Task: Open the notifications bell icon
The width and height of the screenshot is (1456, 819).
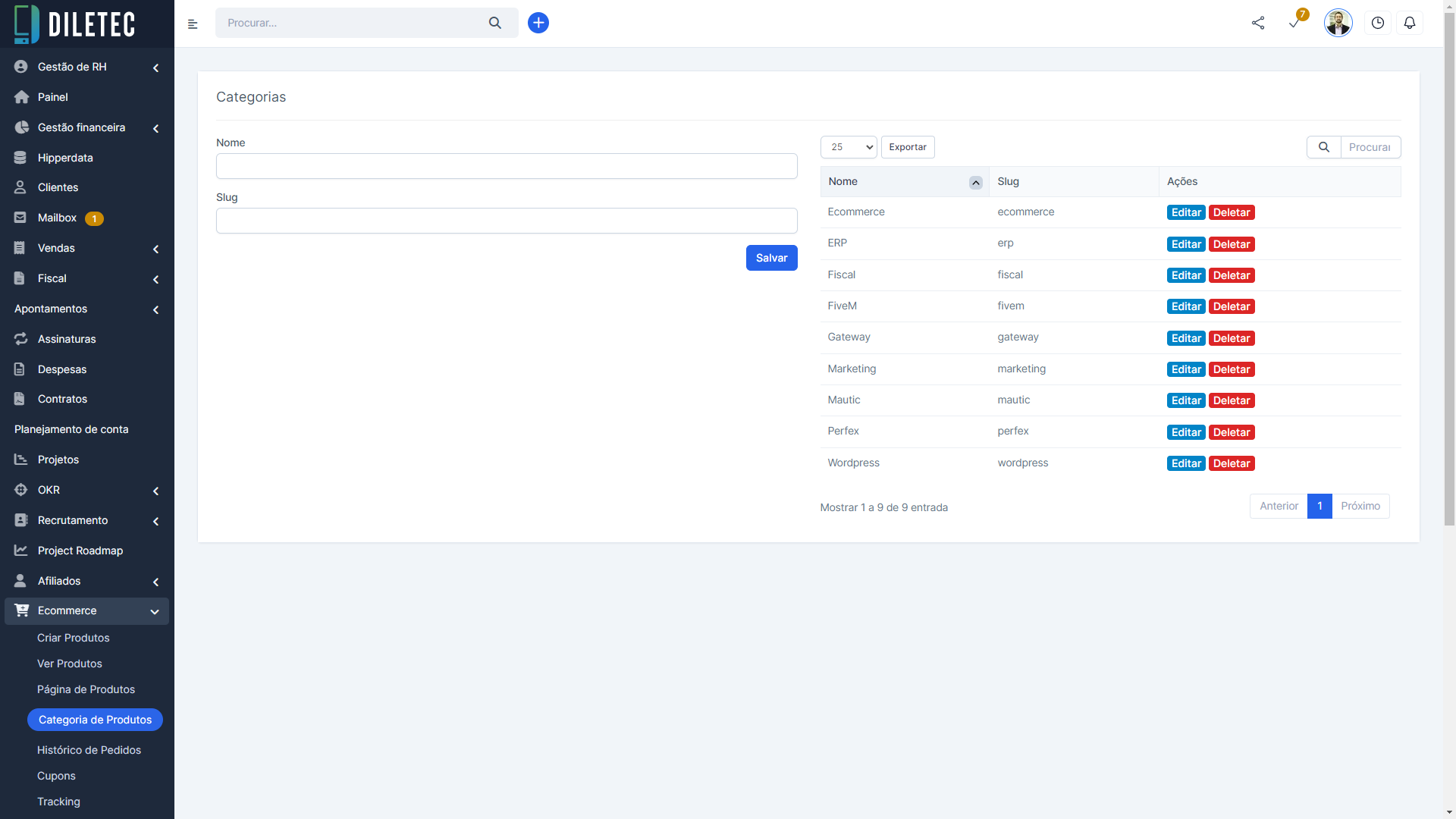Action: (x=1410, y=23)
